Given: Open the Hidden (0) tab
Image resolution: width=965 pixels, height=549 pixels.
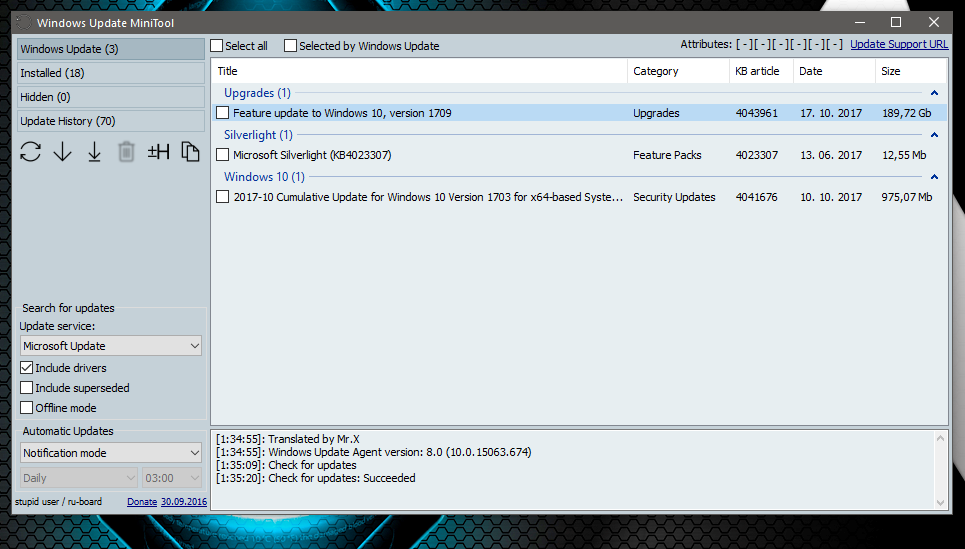Looking at the screenshot, I should (x=111, y=97).
